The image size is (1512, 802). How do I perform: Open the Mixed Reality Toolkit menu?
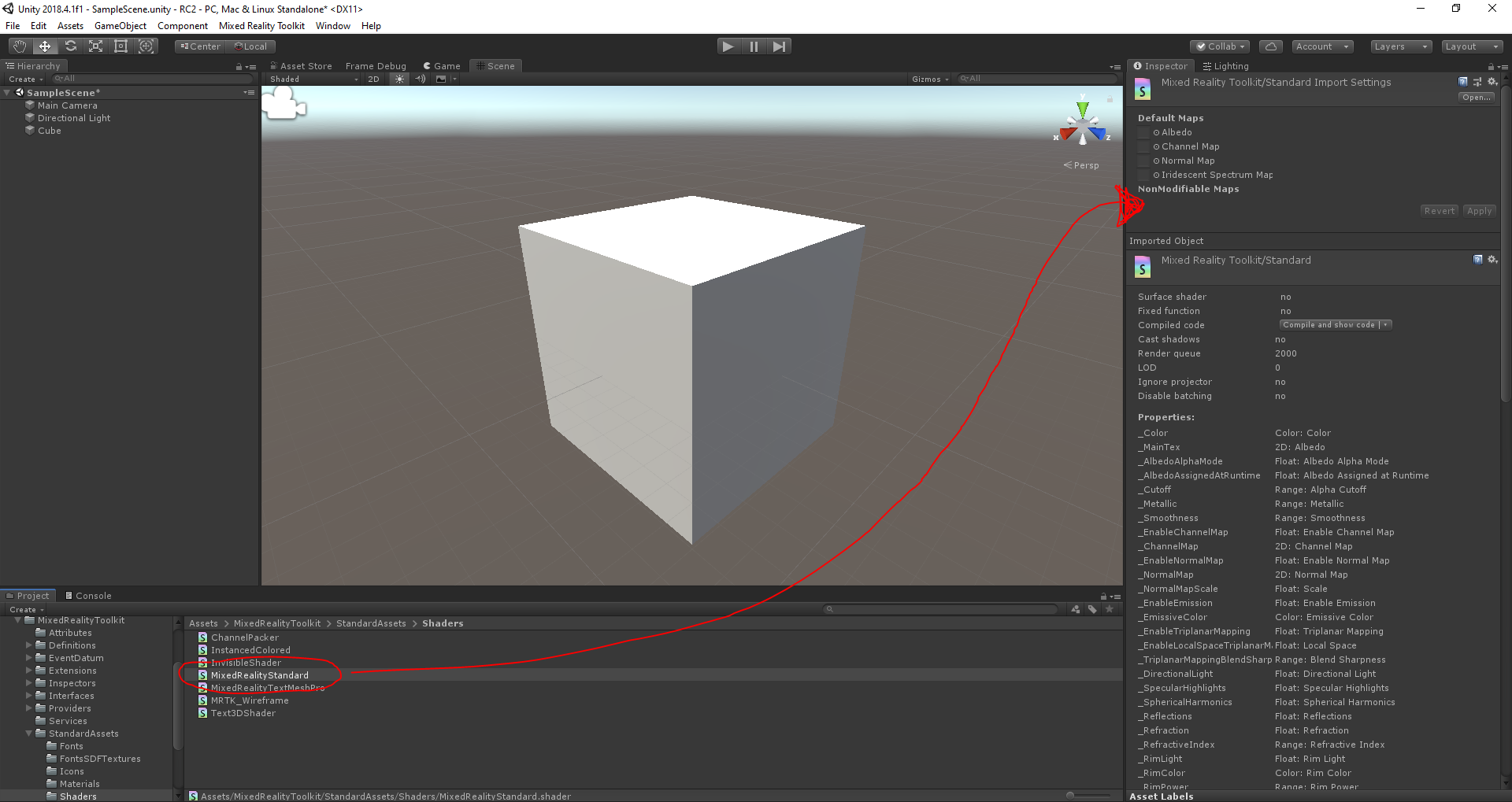click(x=261, y=25)
